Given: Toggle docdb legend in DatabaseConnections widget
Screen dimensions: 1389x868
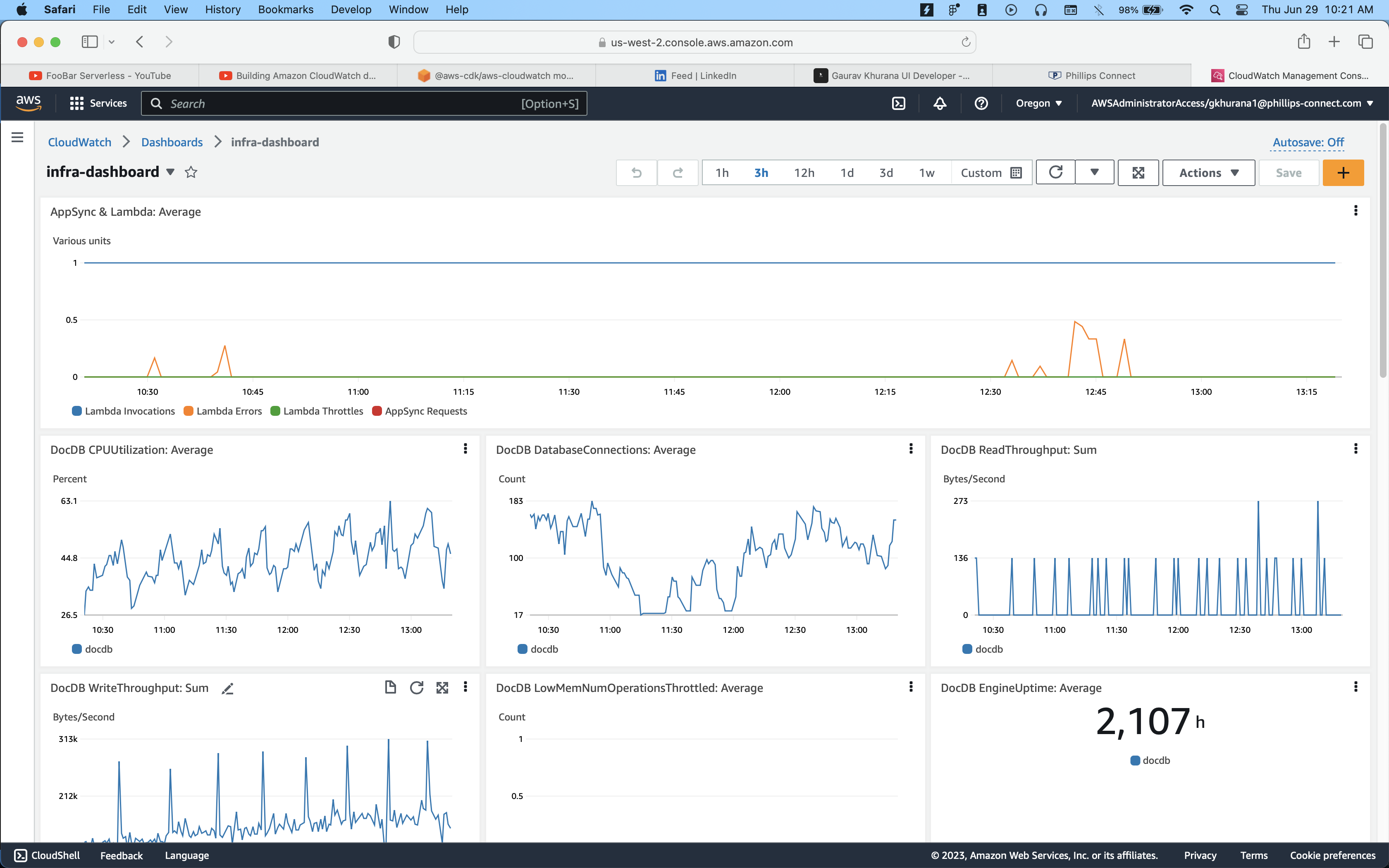Looking at the screenshot, I should click(x=538, y=649).
